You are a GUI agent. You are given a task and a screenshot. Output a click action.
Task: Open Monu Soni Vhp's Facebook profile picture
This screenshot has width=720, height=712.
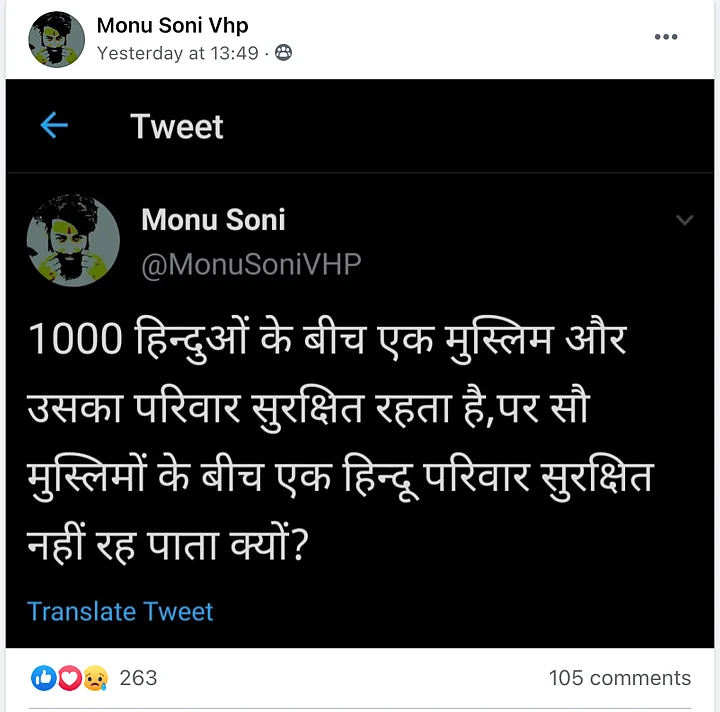[x=57, y=40]
